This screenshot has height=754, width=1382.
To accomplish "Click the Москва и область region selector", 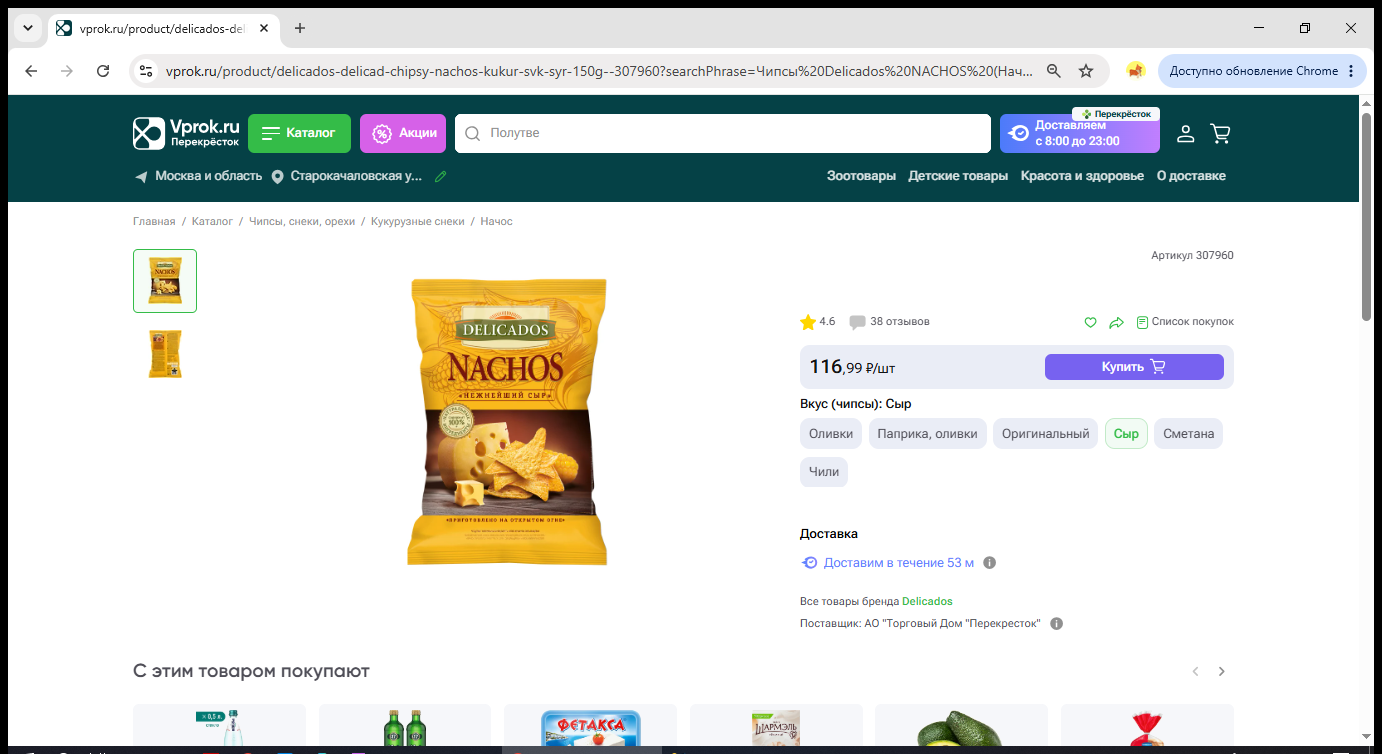I will (x=208, y=176).
